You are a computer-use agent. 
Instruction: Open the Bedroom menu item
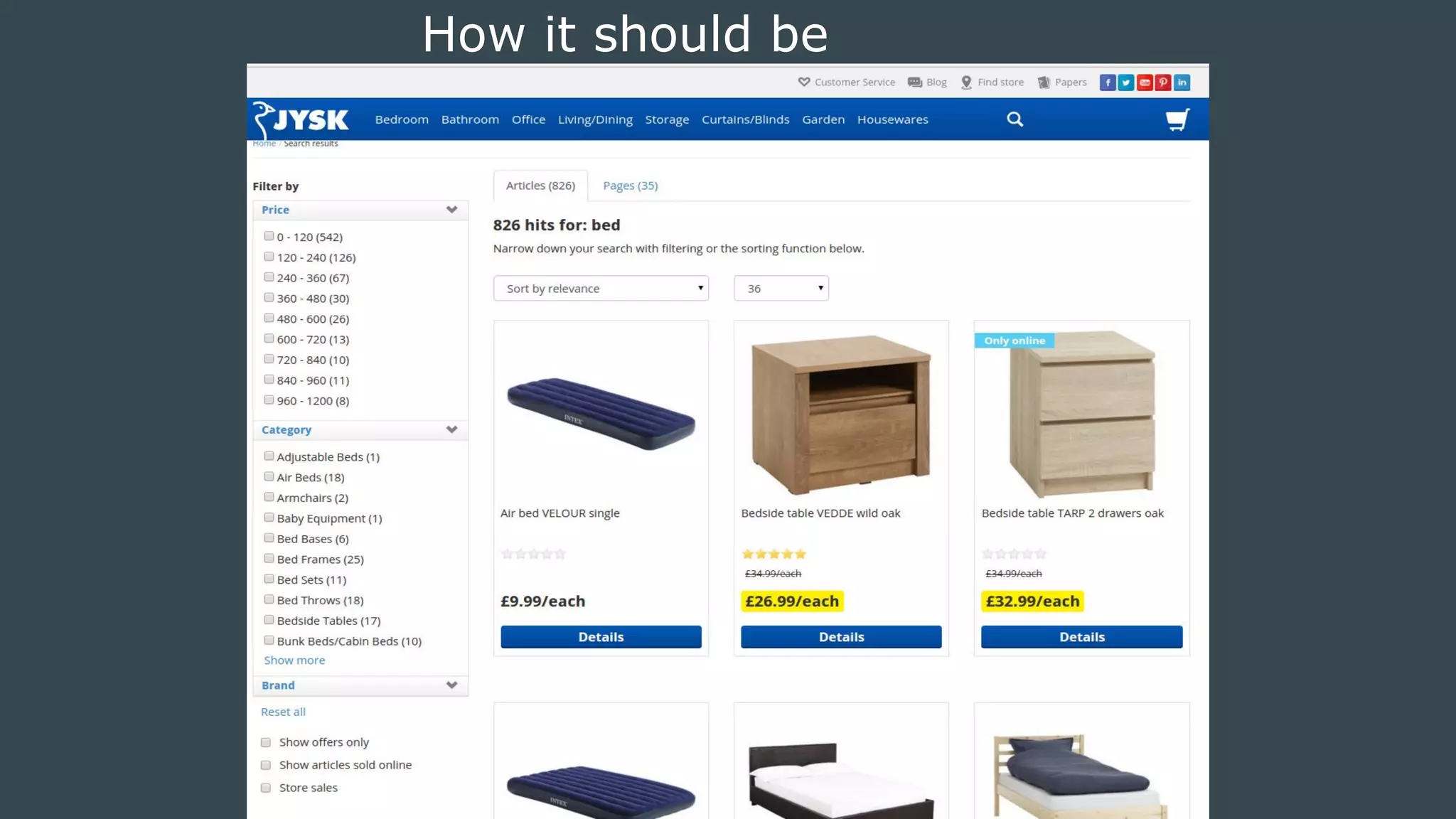coord(402,119)
